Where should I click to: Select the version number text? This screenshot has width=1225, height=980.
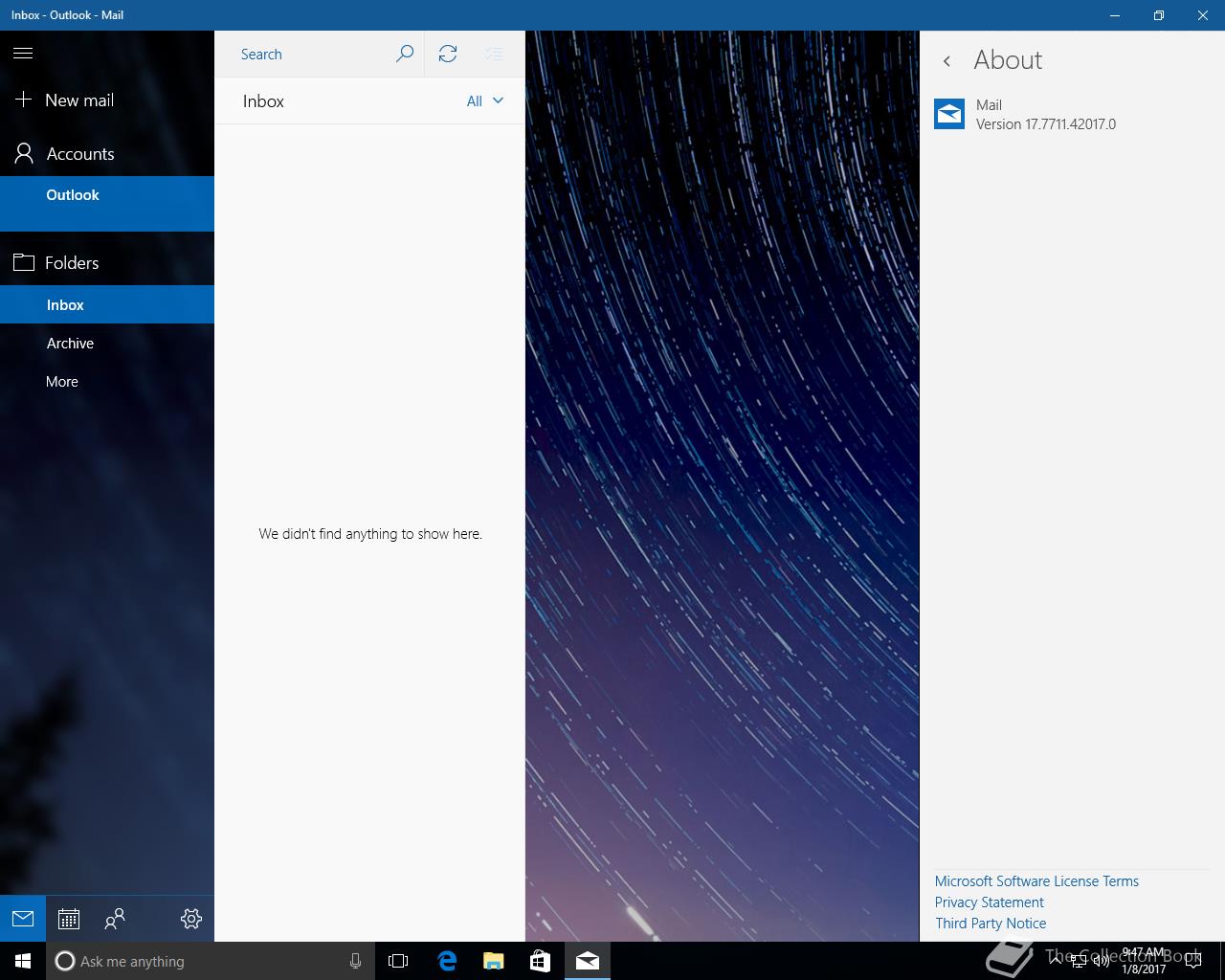click(x=1046, y=124)
